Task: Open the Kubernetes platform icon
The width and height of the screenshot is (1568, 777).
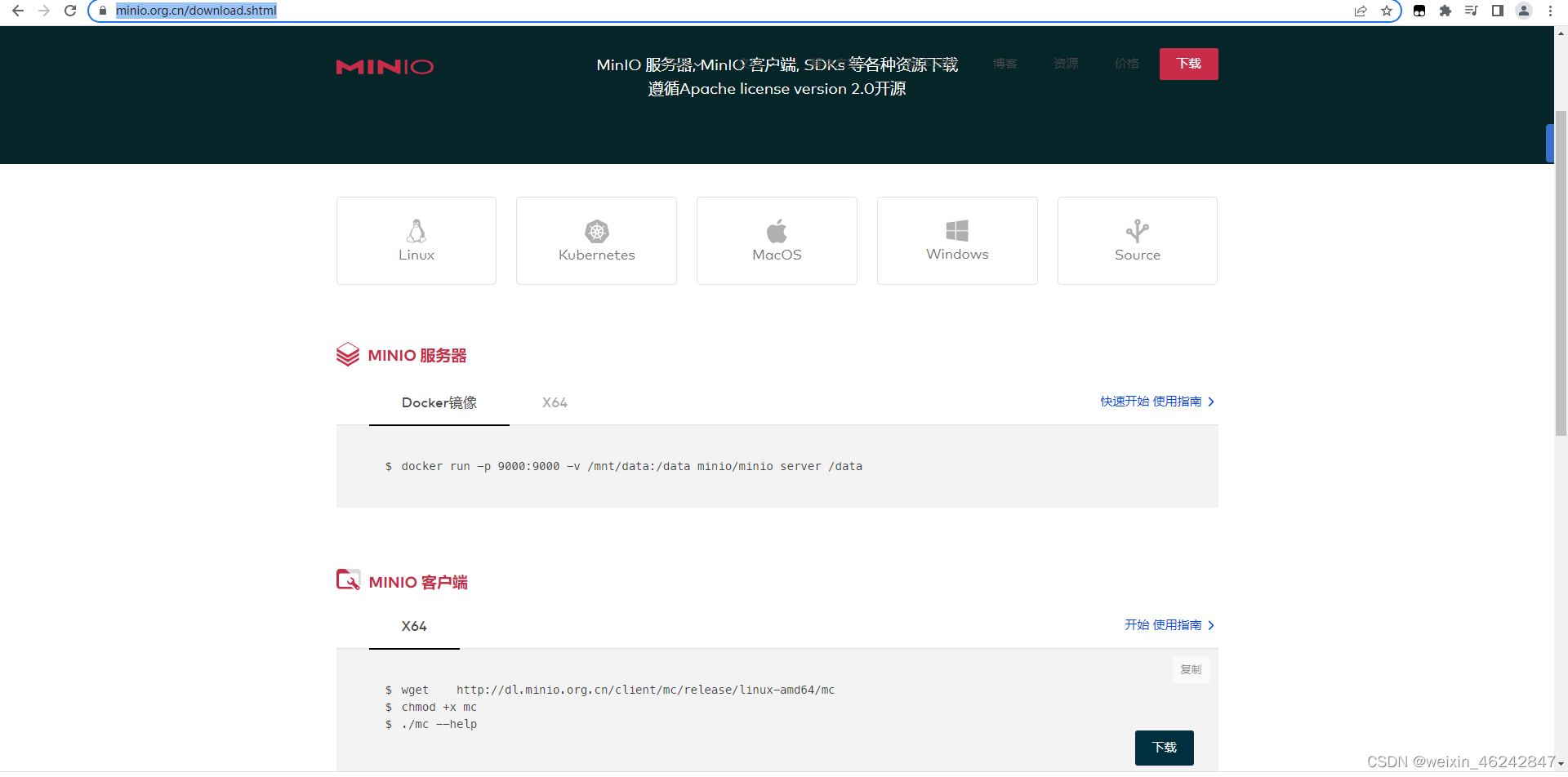Action: [x=596, y=231]
